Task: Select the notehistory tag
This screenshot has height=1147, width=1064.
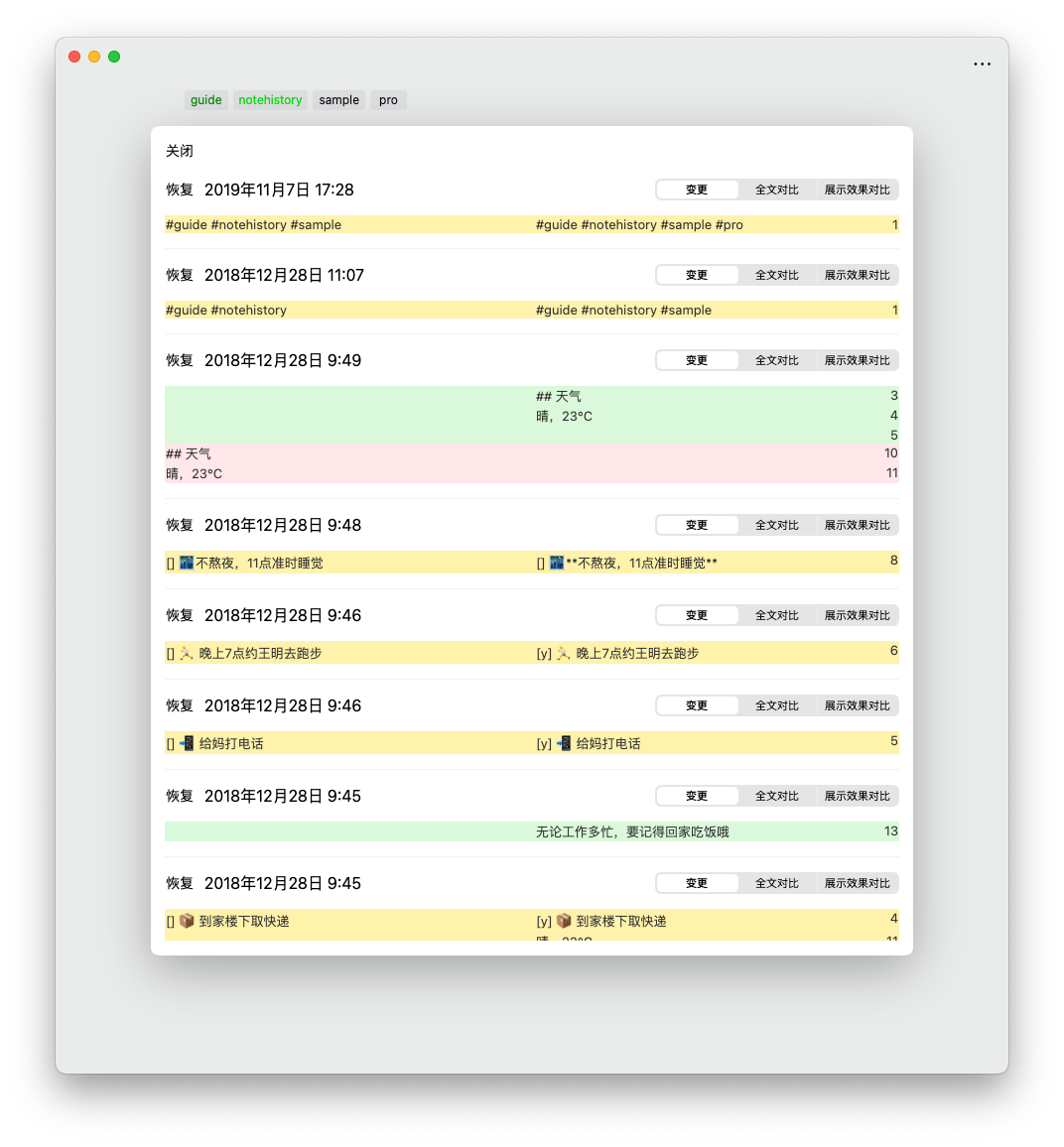Action: (270, 100)
